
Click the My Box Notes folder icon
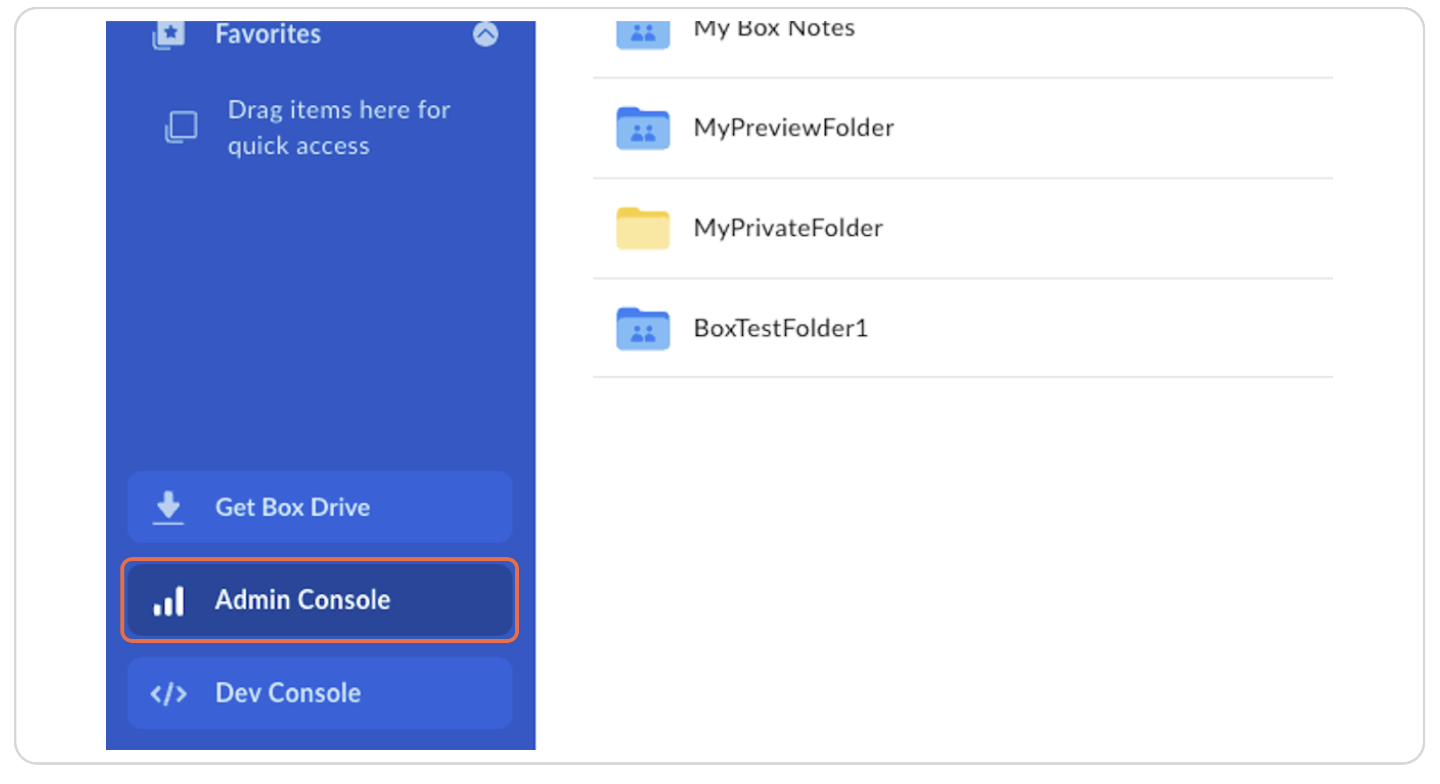[642, 30]
